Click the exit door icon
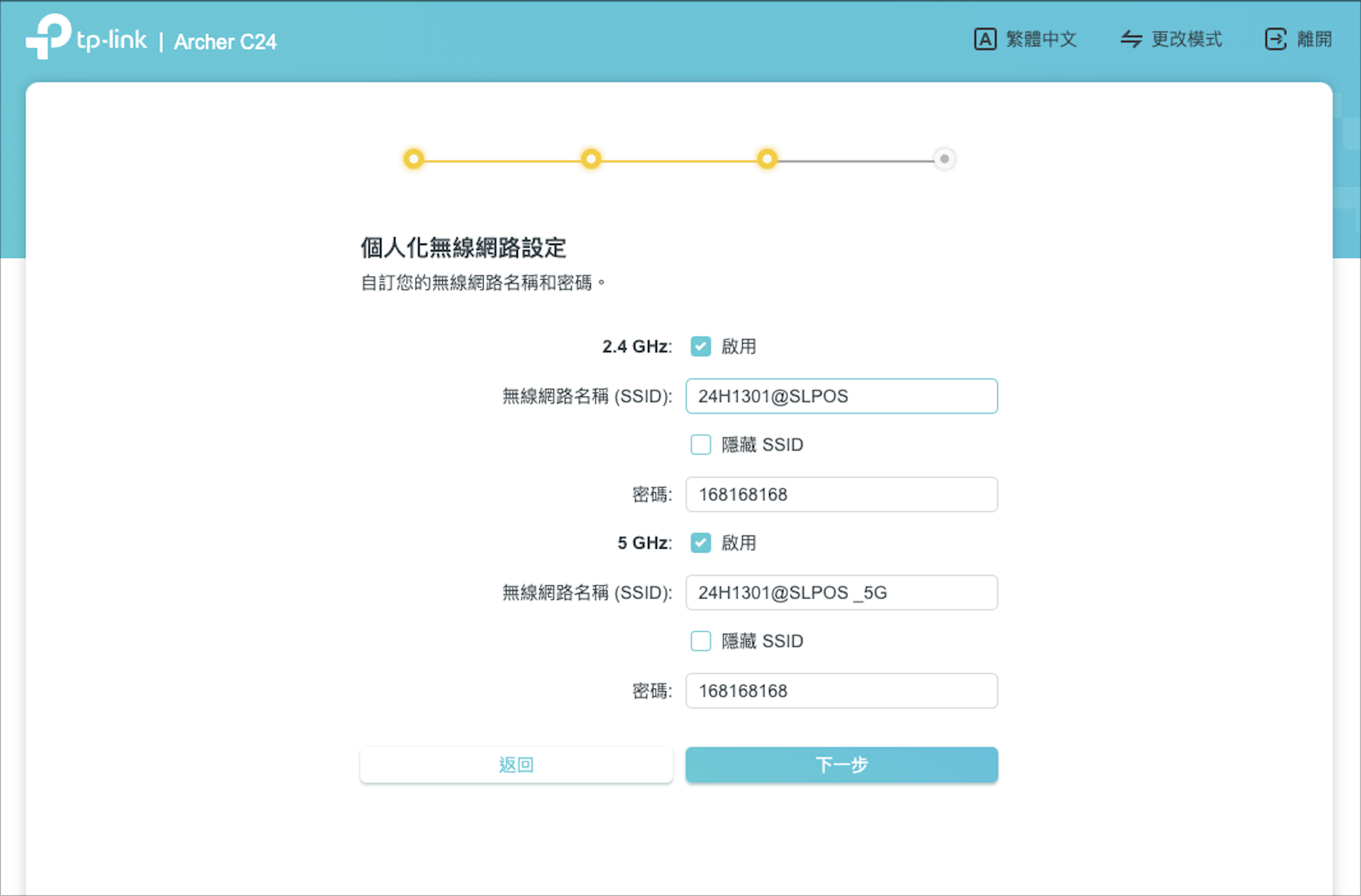Screen dimensions: 1361x896 (x=1275, y=39)
